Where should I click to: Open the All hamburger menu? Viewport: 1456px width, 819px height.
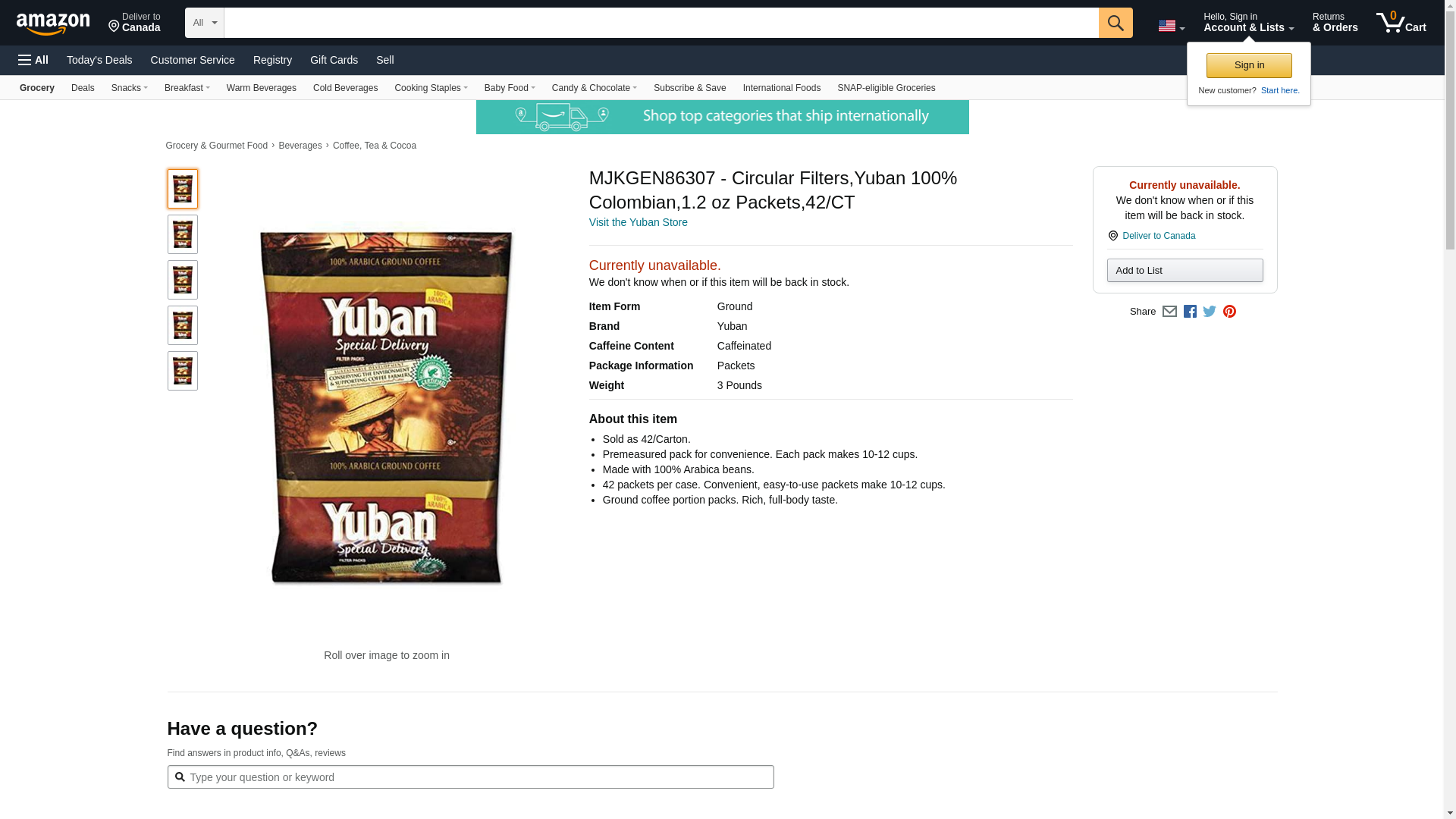tap(33, 60)
